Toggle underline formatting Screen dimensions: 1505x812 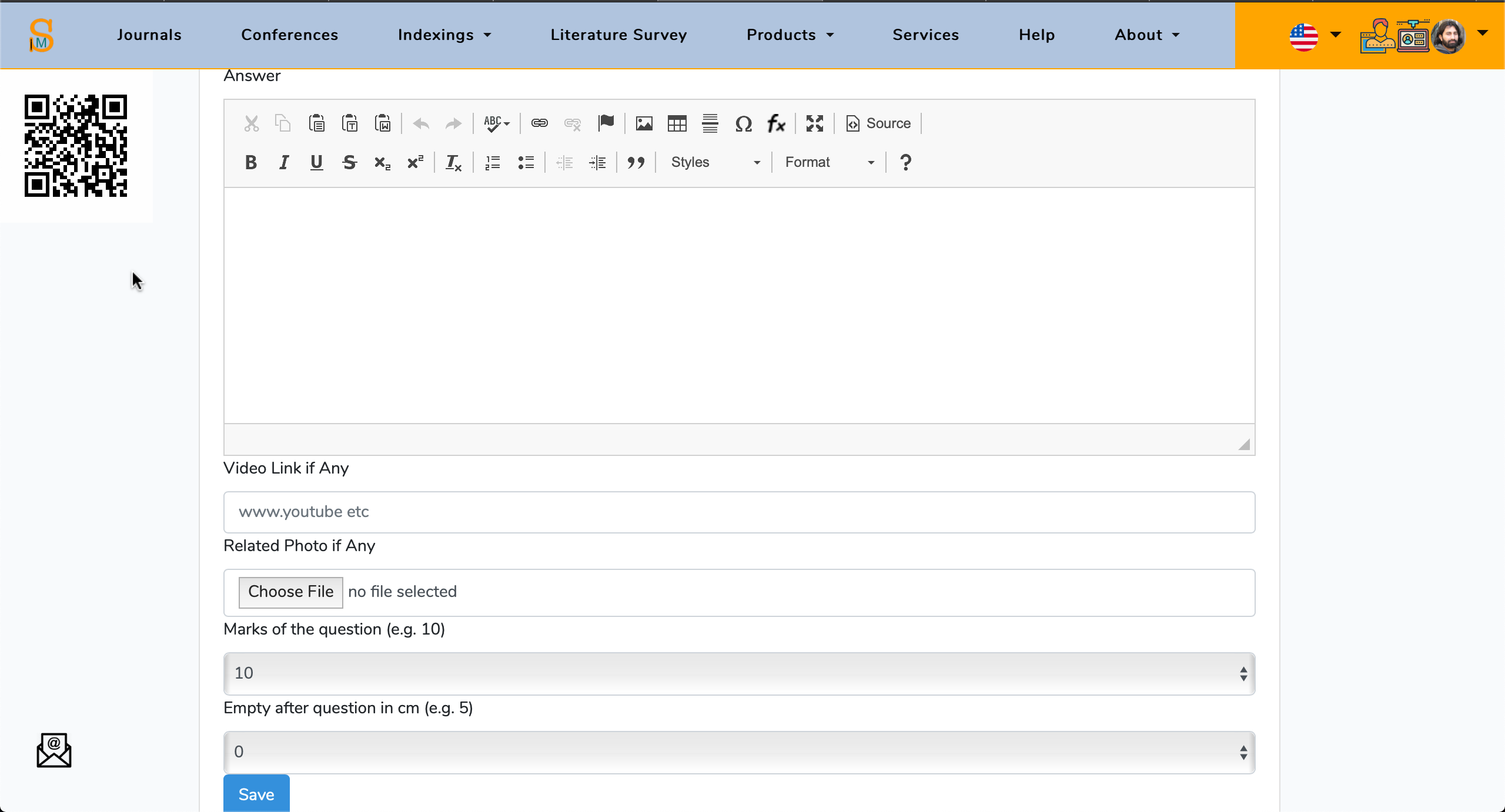coord(316,162)
